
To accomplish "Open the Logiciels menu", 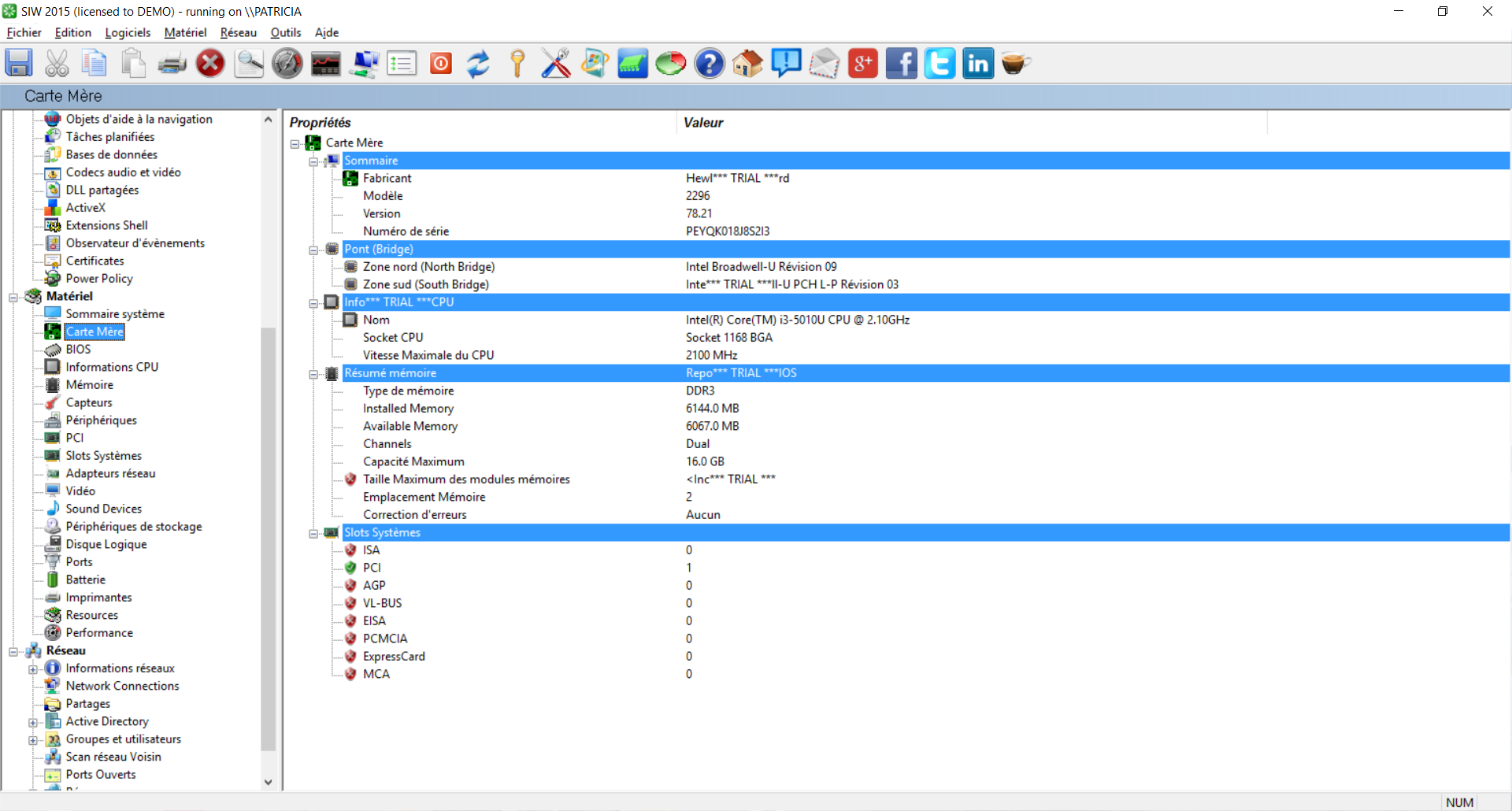I will pyautogui.click(x=128, y=32).
